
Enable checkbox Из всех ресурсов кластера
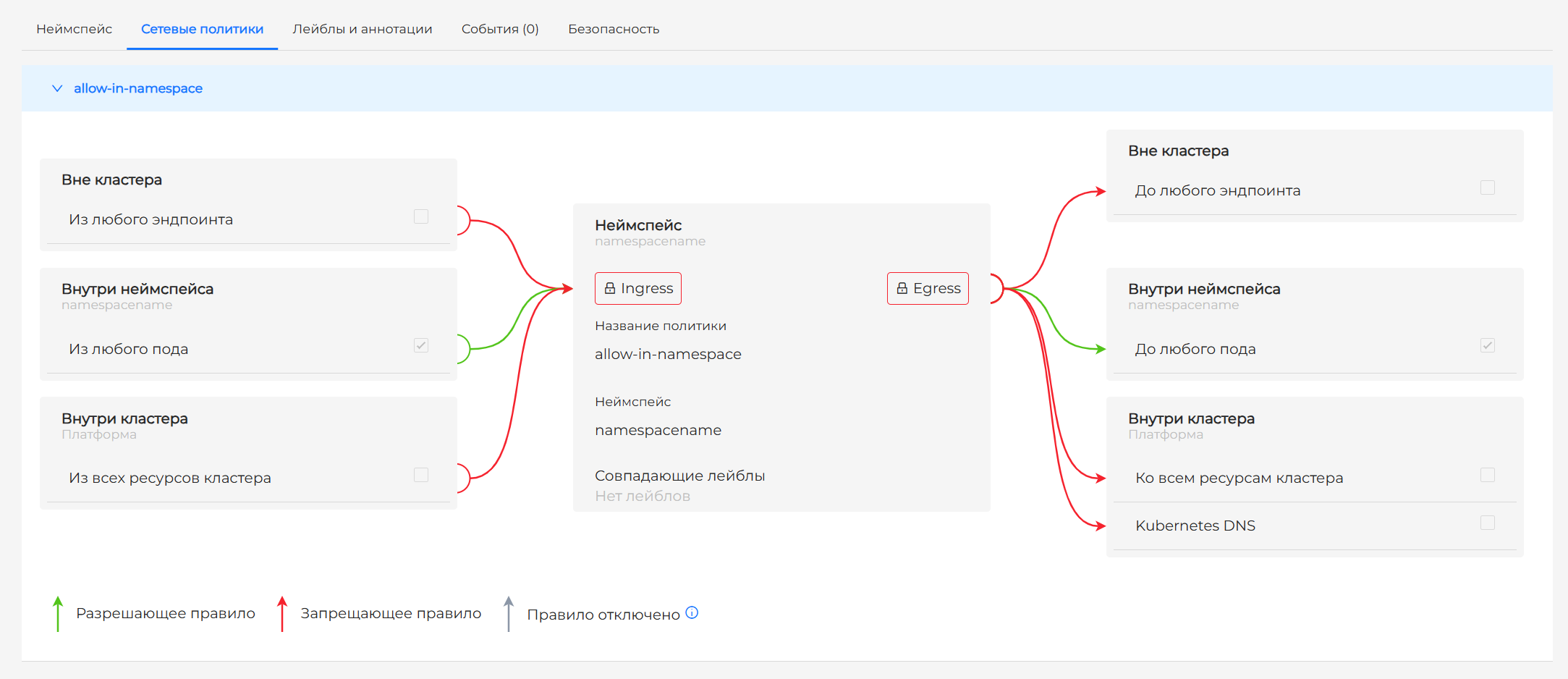click(420, 474)
